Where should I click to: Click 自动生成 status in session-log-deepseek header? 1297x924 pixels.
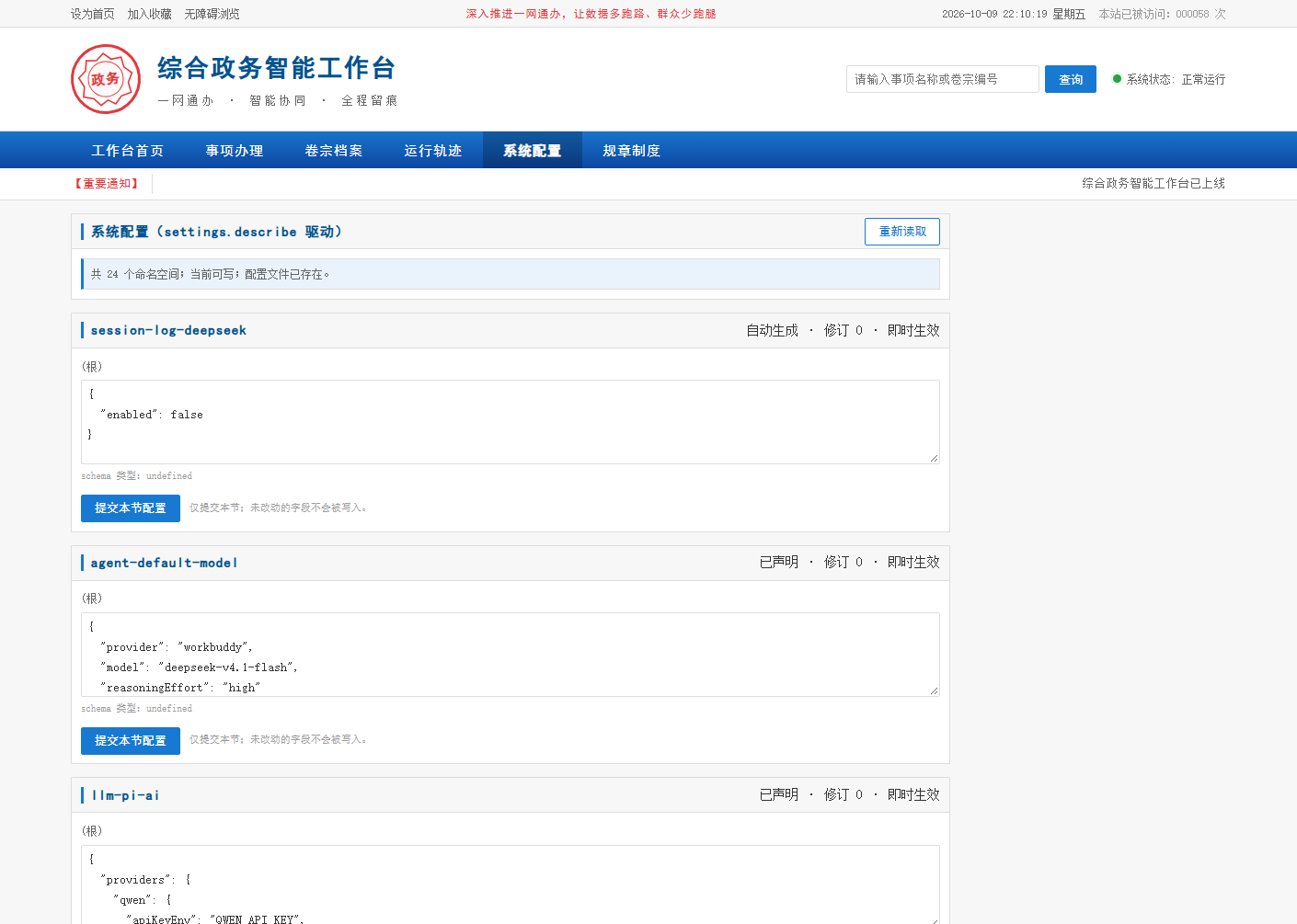(x=772, y=331)
